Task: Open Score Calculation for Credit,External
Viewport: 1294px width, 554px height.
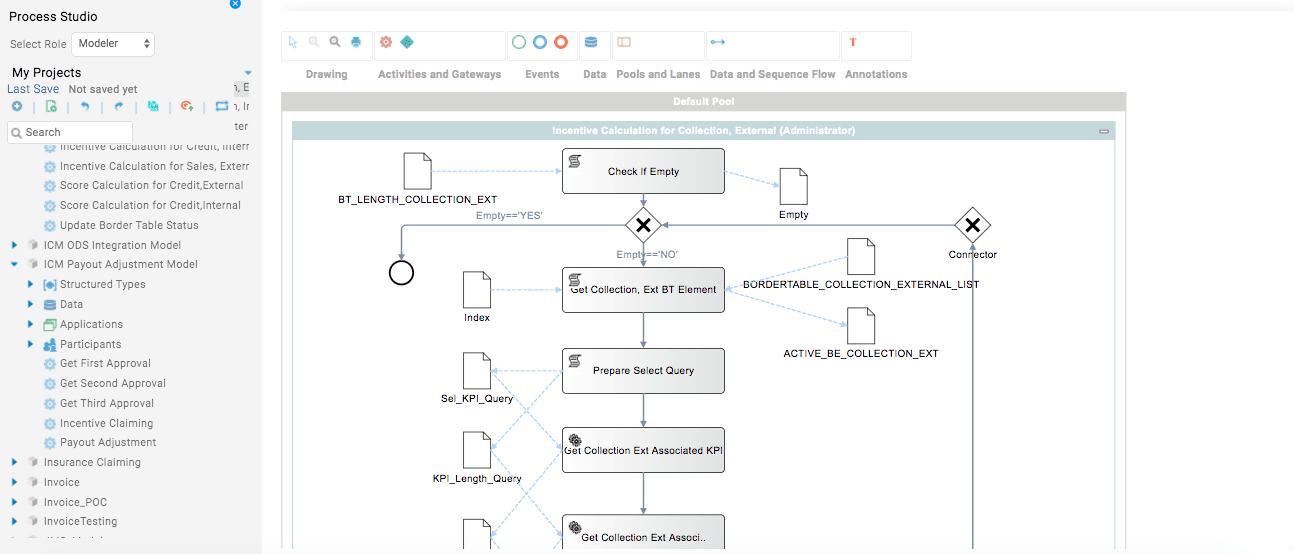Action: point(151,185)
